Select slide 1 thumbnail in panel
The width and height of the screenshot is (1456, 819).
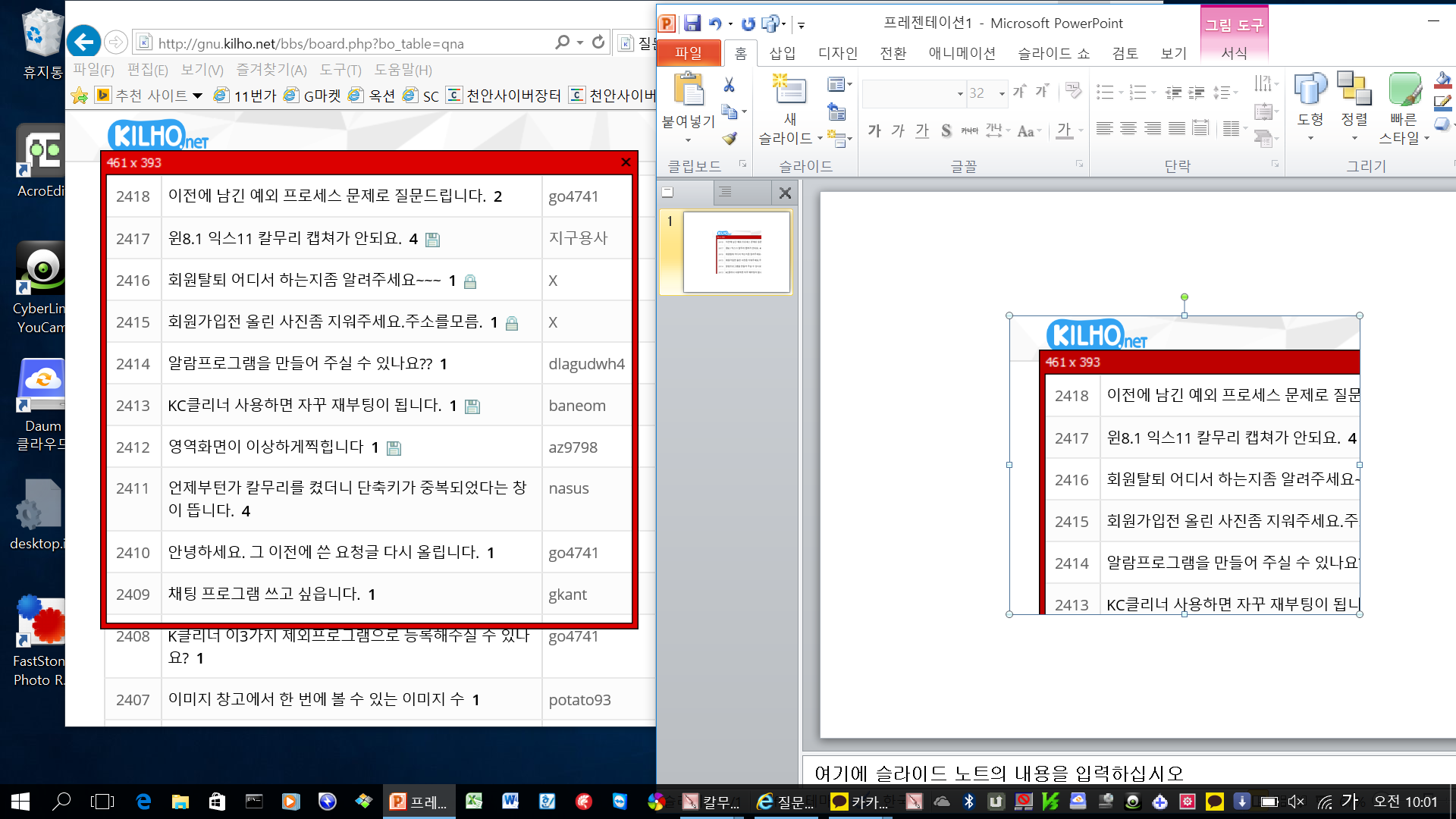736,252
